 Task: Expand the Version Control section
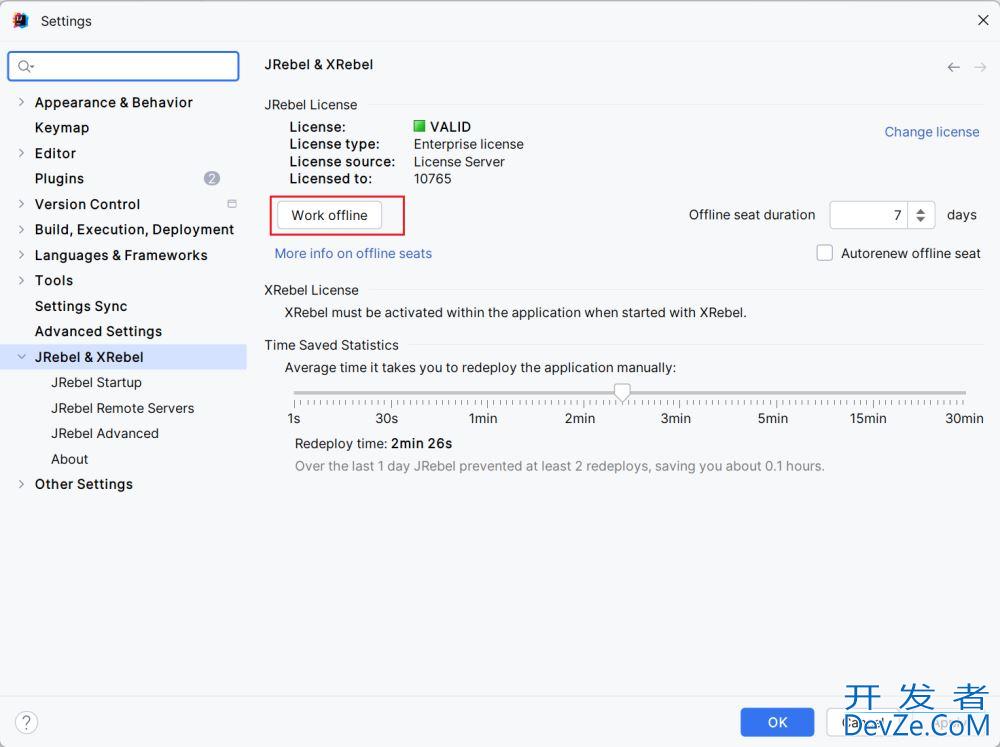(21, 204)
